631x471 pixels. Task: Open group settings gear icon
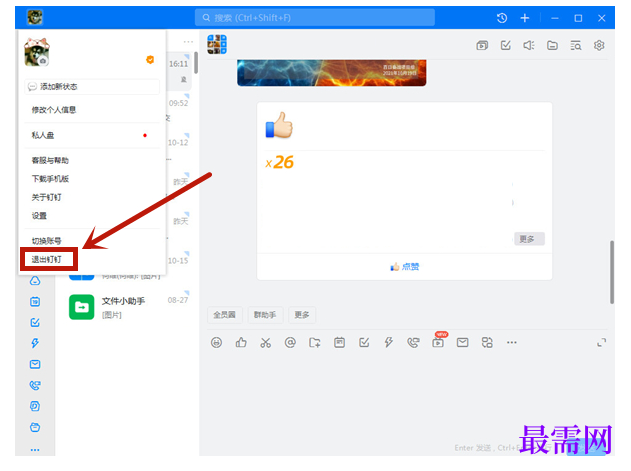point(599,45)
